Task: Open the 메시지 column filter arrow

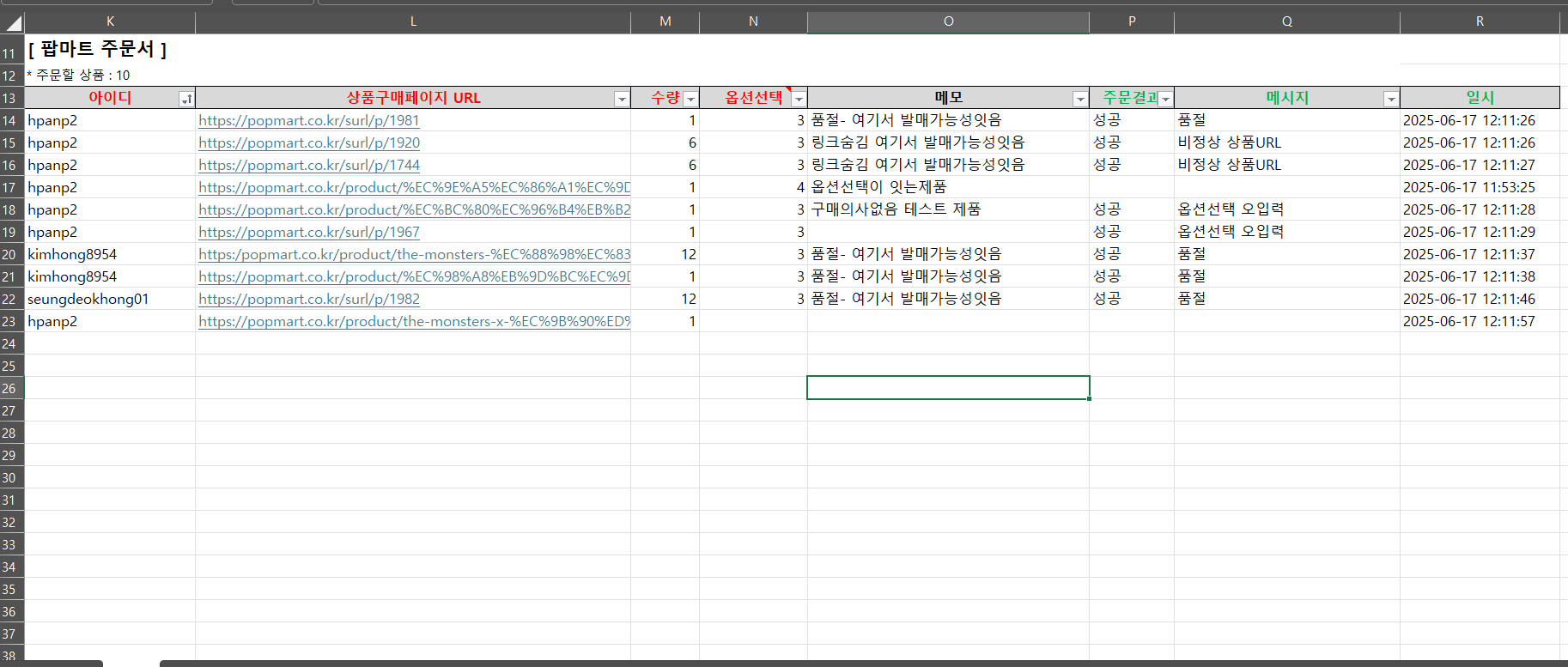Action: (x=1391, y=100)
